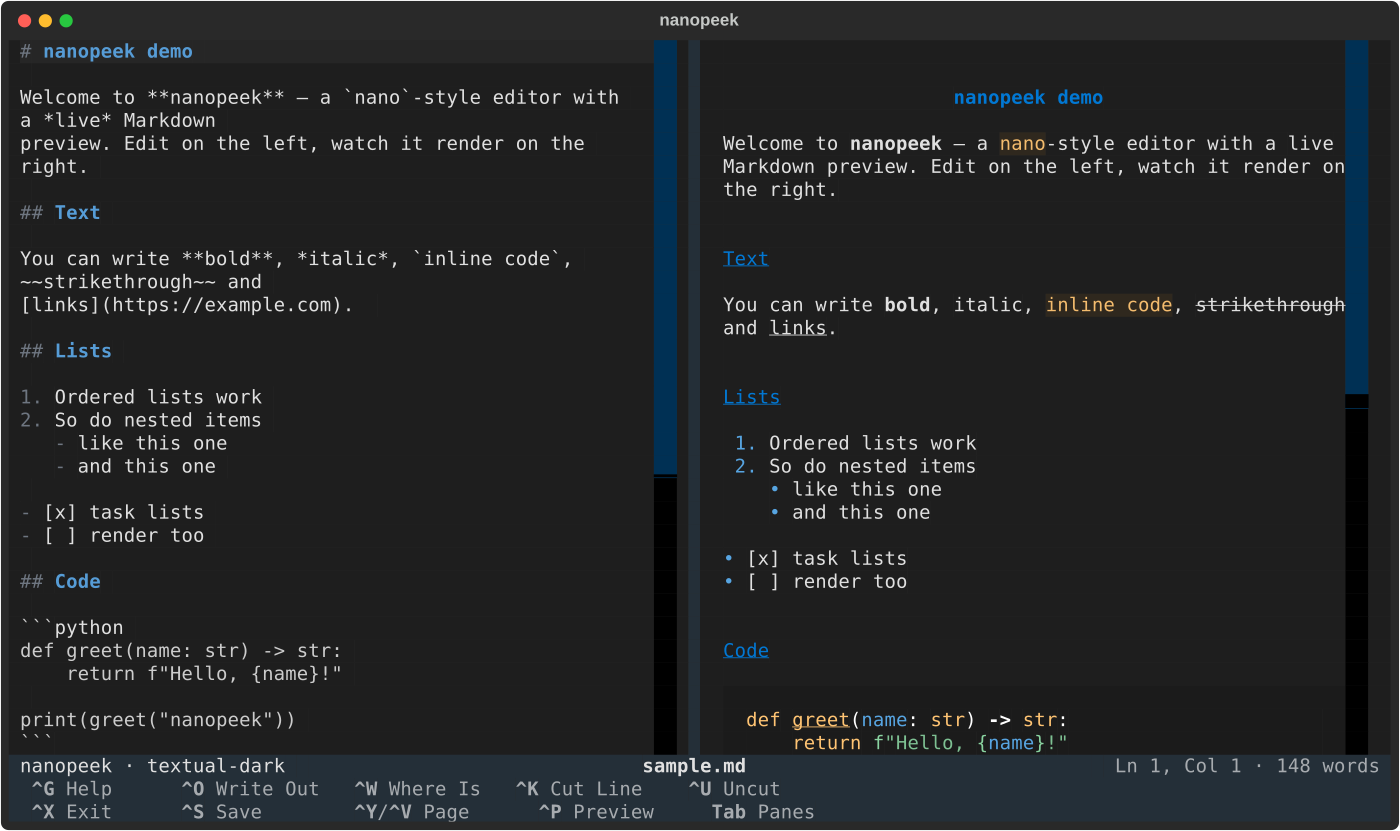This screenshot has width=1400, height=831.
Task: Click 'sample.md' filename in status bar
Action: coord(694,766)
